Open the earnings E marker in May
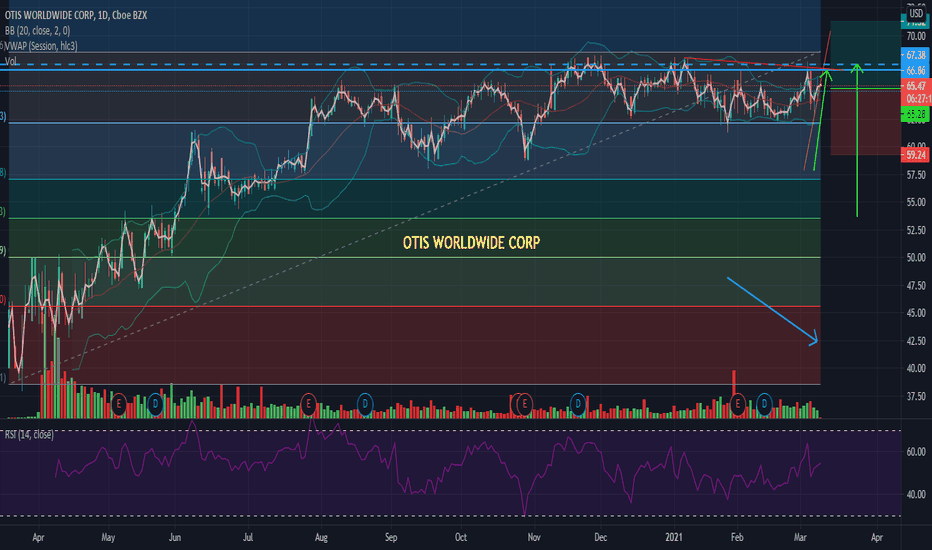This screenshot has width=932, height=550. point(118,404)
